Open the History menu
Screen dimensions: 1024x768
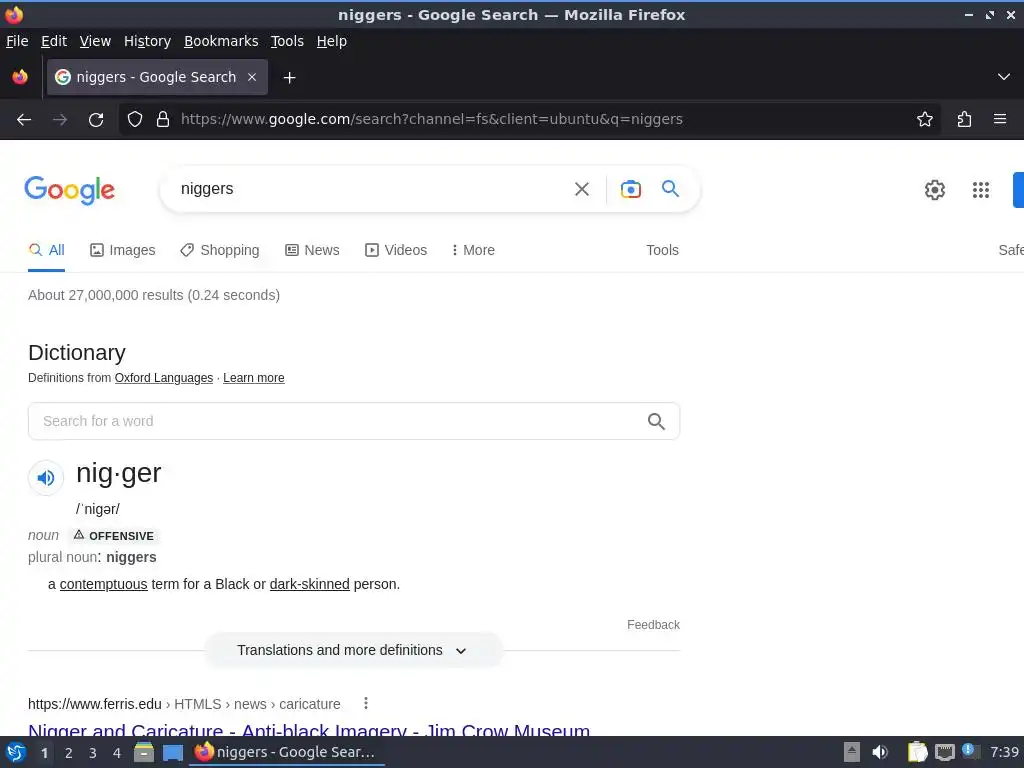click(147, 41)
